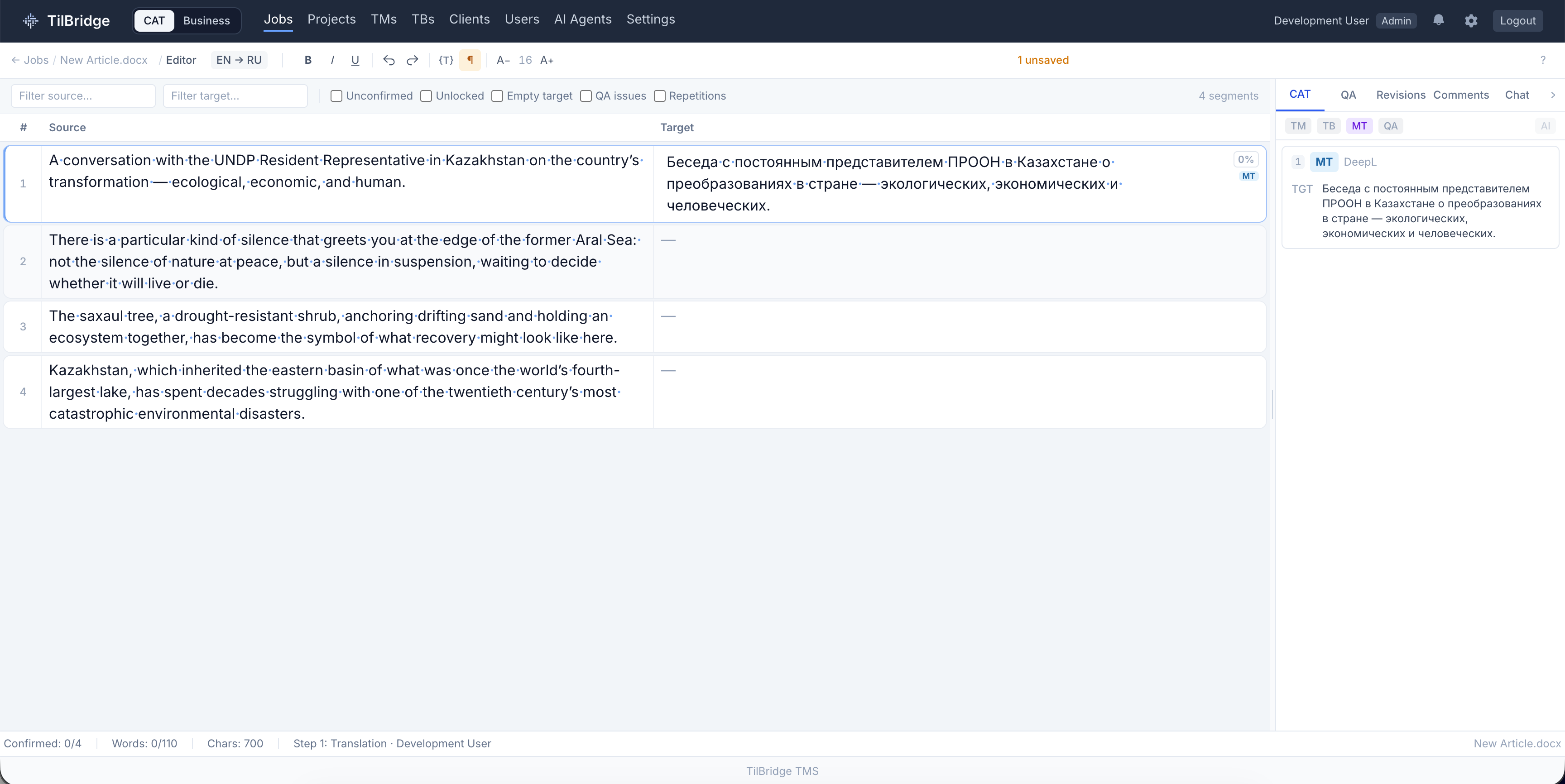Click the Logout button
The image size is (1565, 784).
(x=1517, y=21)
